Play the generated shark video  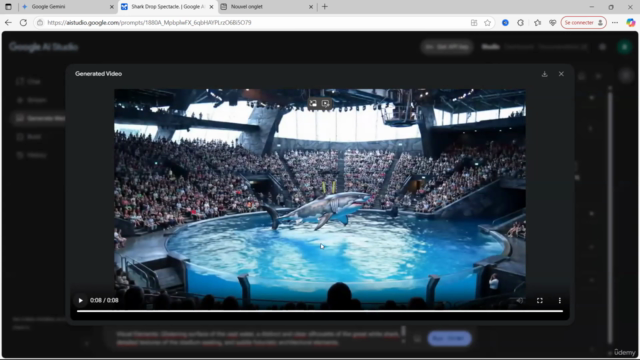80,300
